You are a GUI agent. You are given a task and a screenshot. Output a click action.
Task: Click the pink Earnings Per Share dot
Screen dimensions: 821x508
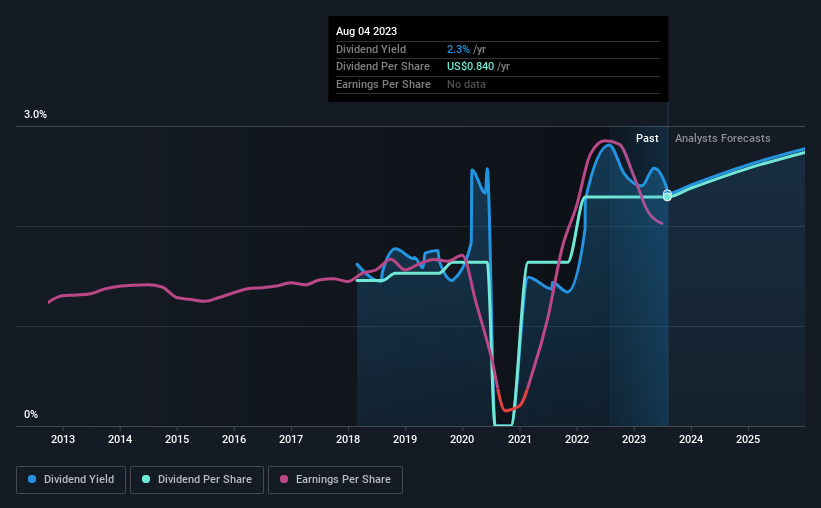[284, 479]
